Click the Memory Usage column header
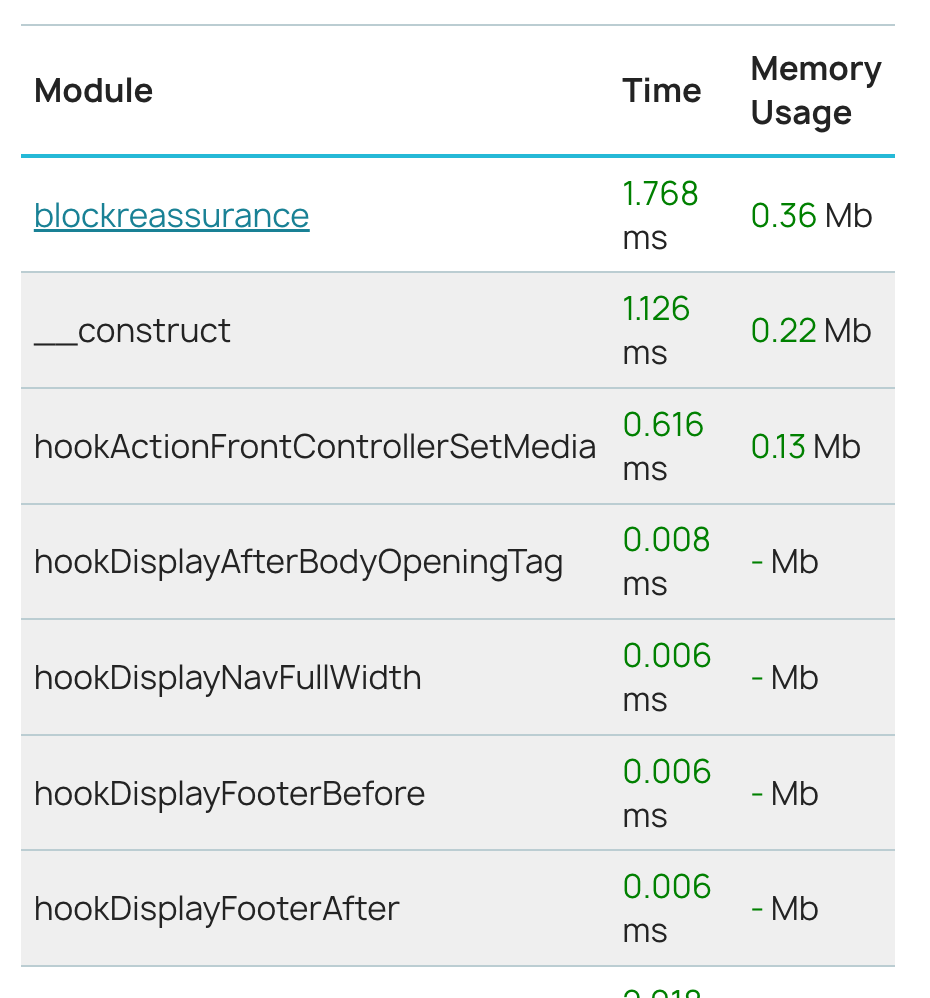 tap(816, 91)
